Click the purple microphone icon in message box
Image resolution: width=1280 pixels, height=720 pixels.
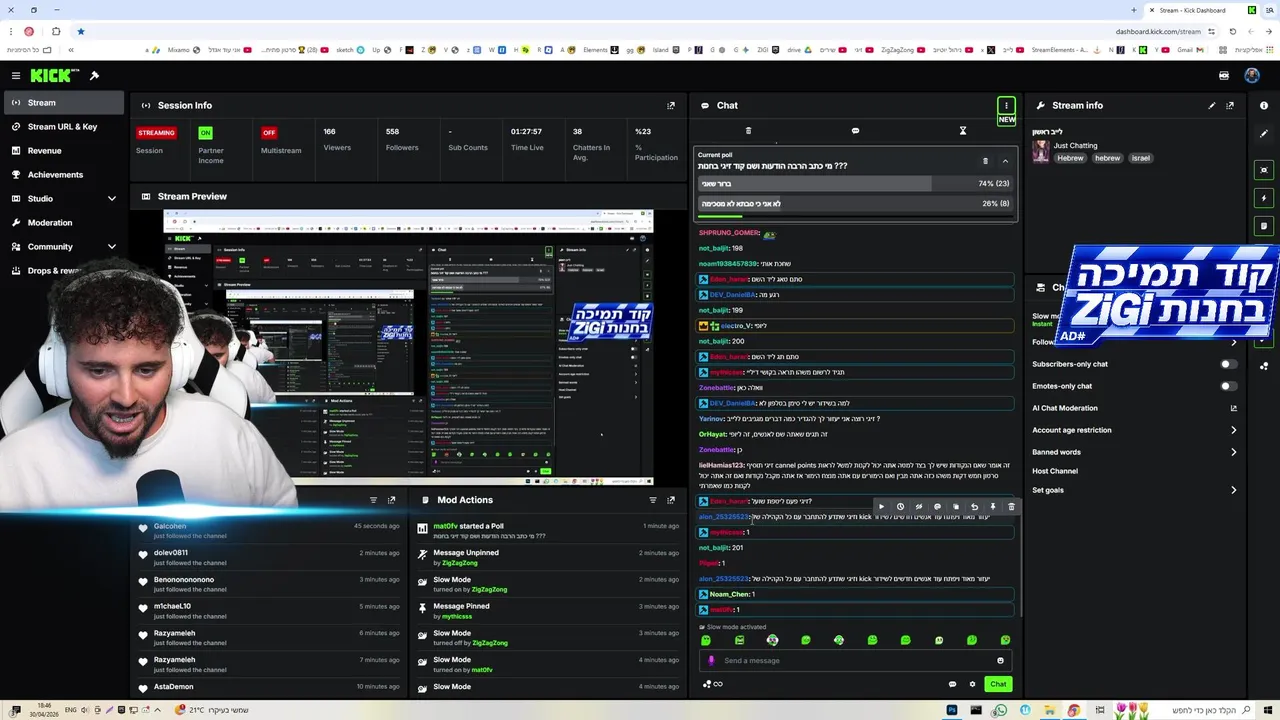pyautogui.click(x=712, y=660)
